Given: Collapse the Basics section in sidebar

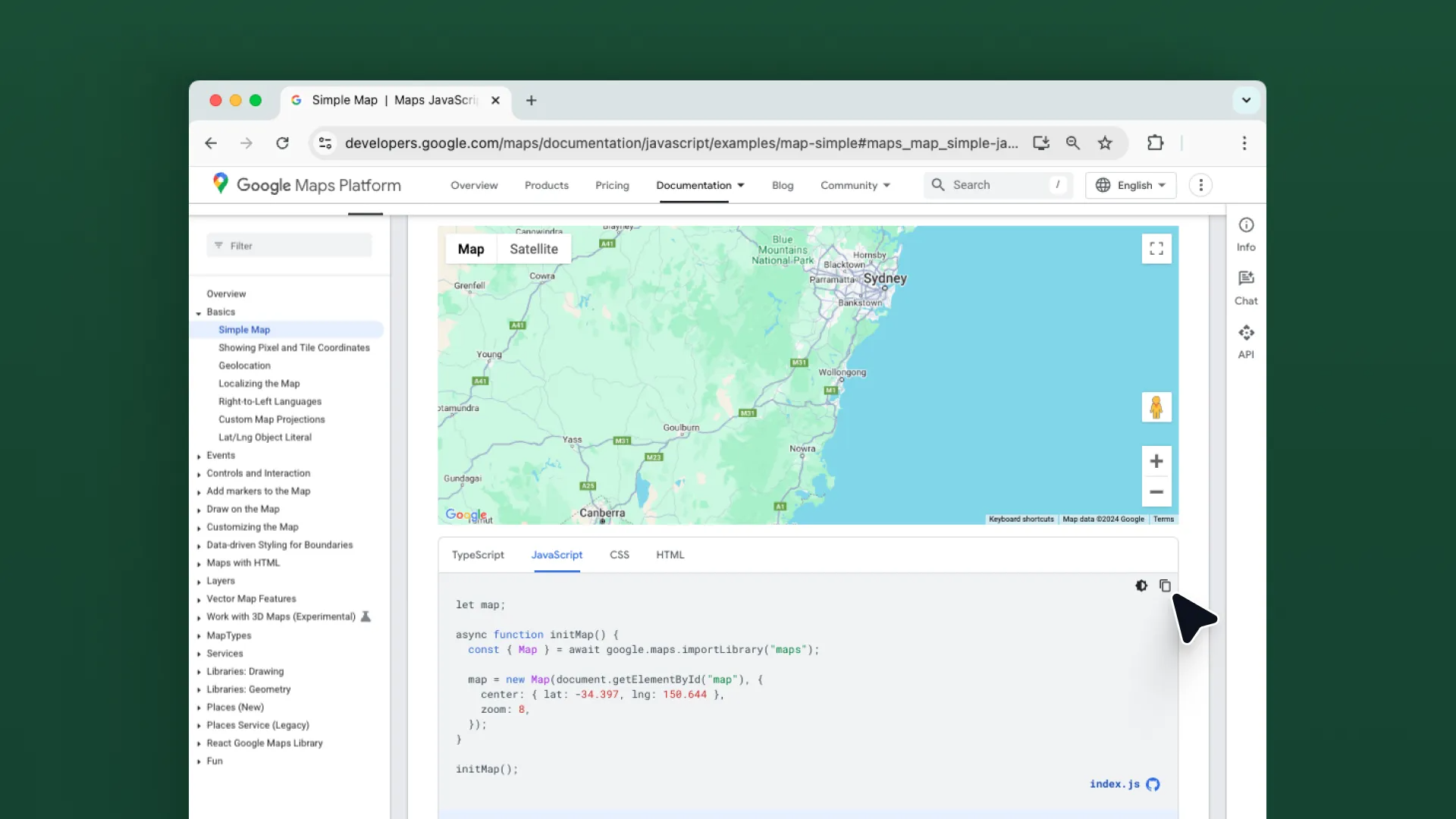Looking at the screenshot, I should point(199,312).
